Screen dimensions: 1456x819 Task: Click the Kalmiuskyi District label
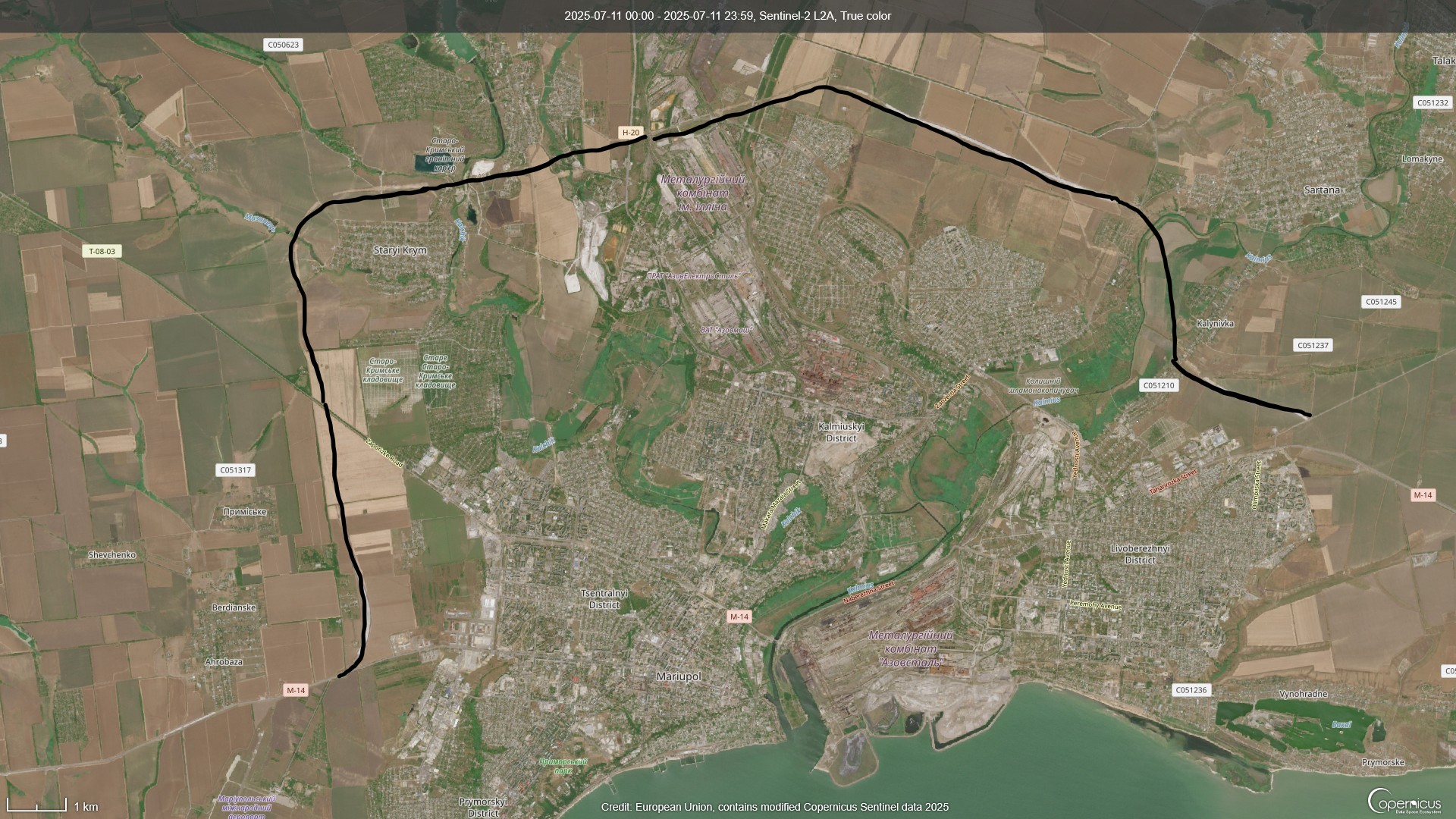(841, 432)
